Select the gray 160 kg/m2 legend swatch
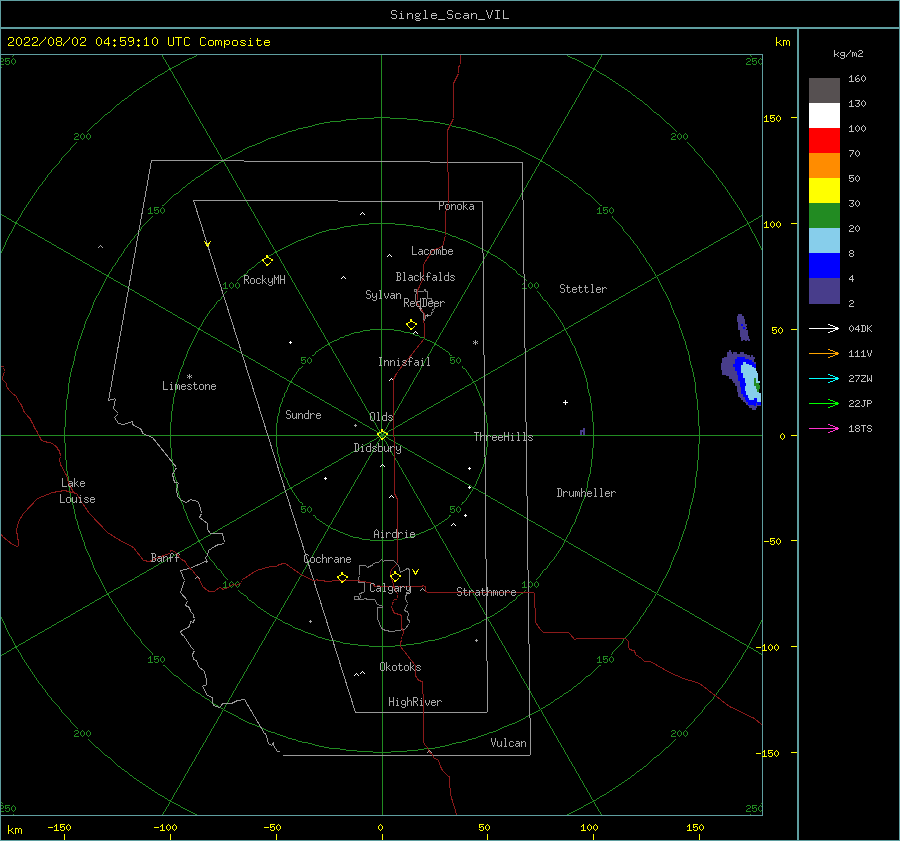The image size is (900, 841). pos(824,91)
